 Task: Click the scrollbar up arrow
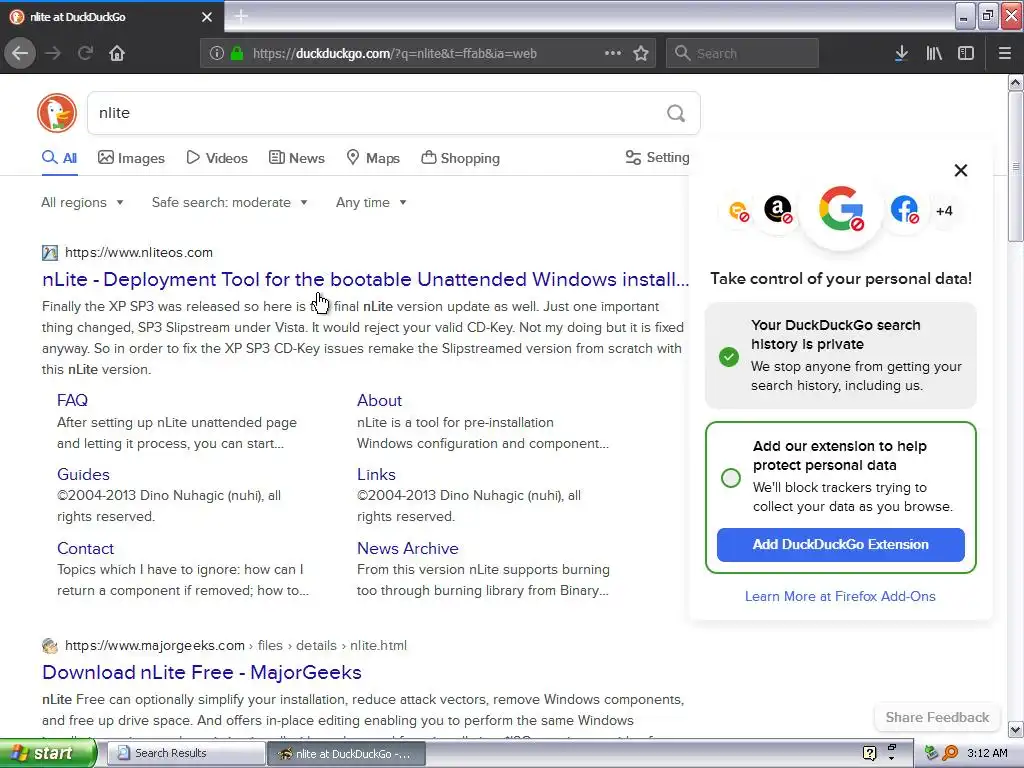1015,82
